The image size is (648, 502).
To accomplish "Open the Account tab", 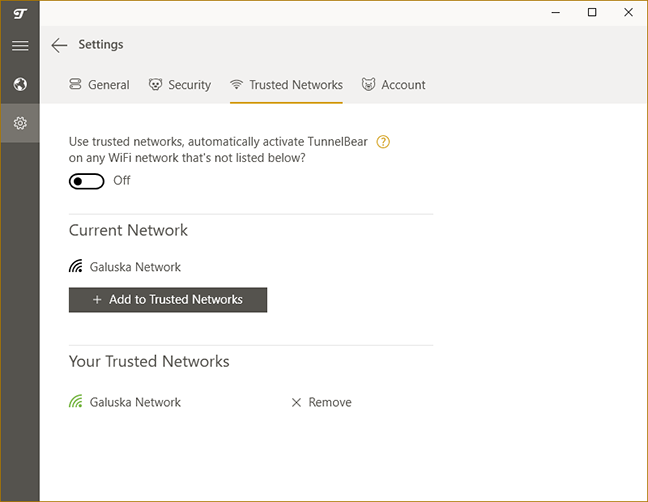I will pyautogui.click(x=393, y=85).
